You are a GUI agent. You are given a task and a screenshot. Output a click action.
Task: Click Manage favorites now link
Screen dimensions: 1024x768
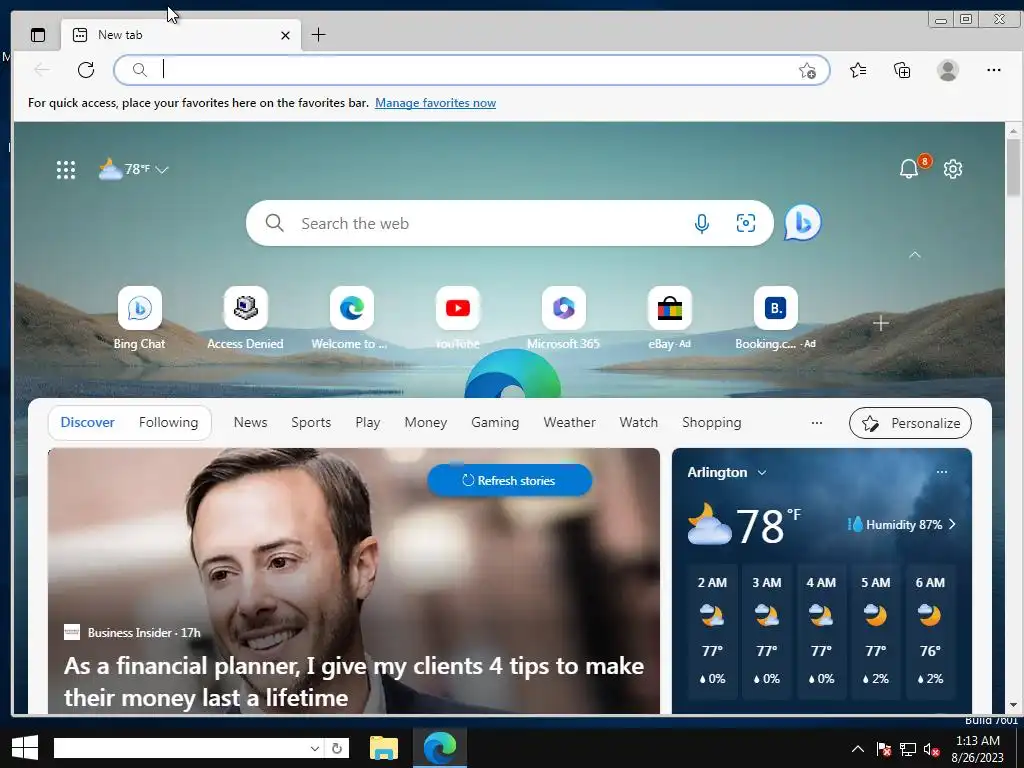point(436,103)
